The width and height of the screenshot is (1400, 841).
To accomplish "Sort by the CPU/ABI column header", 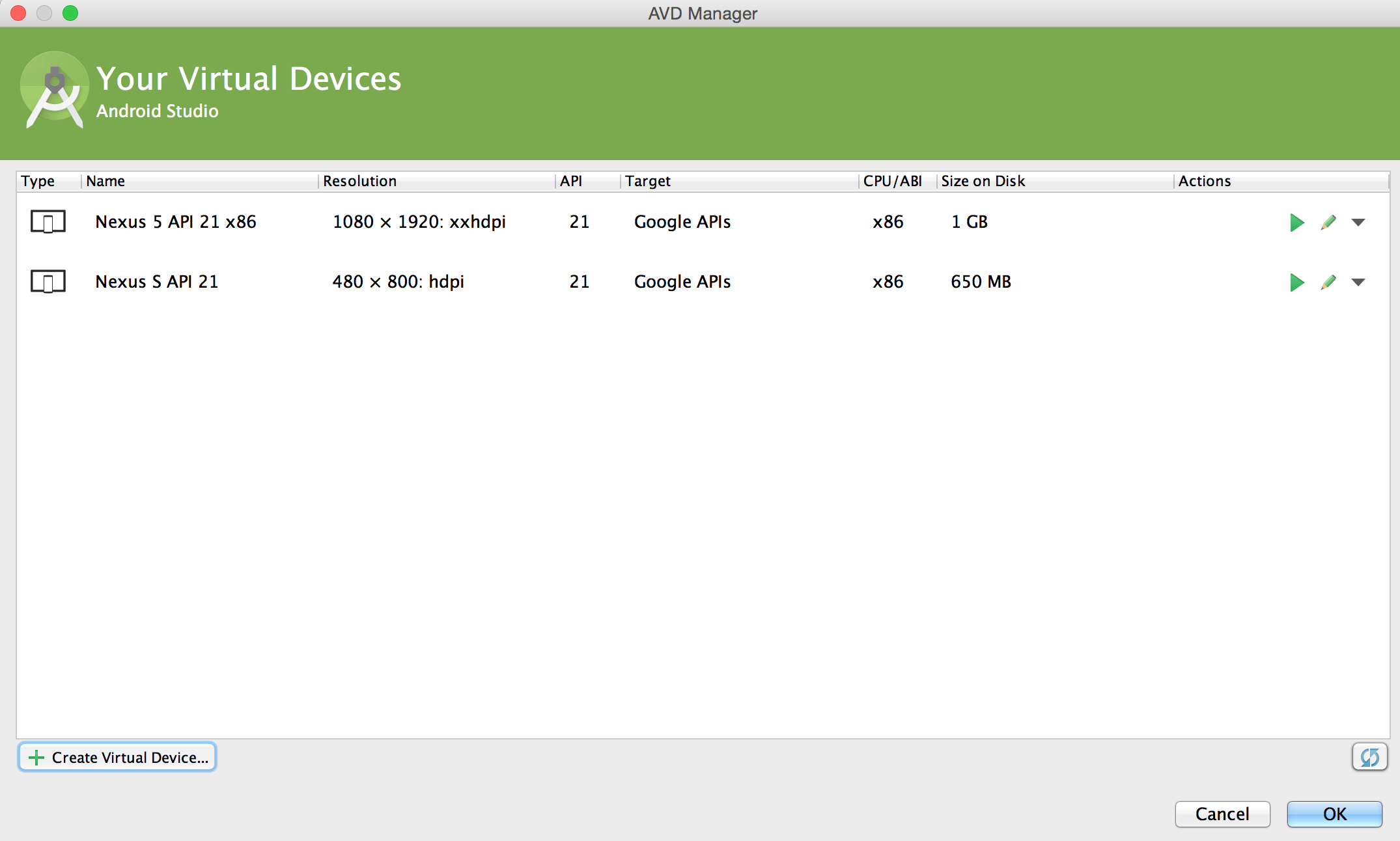I will pos(898,181).
